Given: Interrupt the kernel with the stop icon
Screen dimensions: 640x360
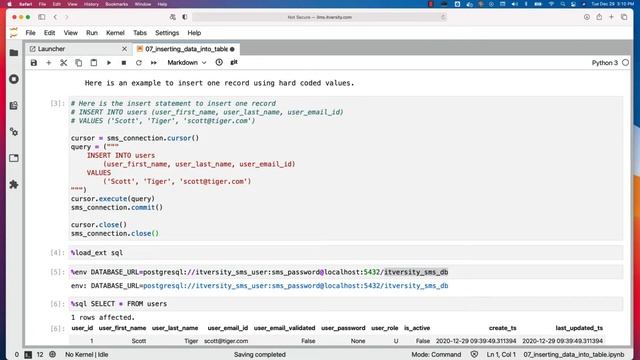Looking at the screenshot, I should [x=124, y=63].
